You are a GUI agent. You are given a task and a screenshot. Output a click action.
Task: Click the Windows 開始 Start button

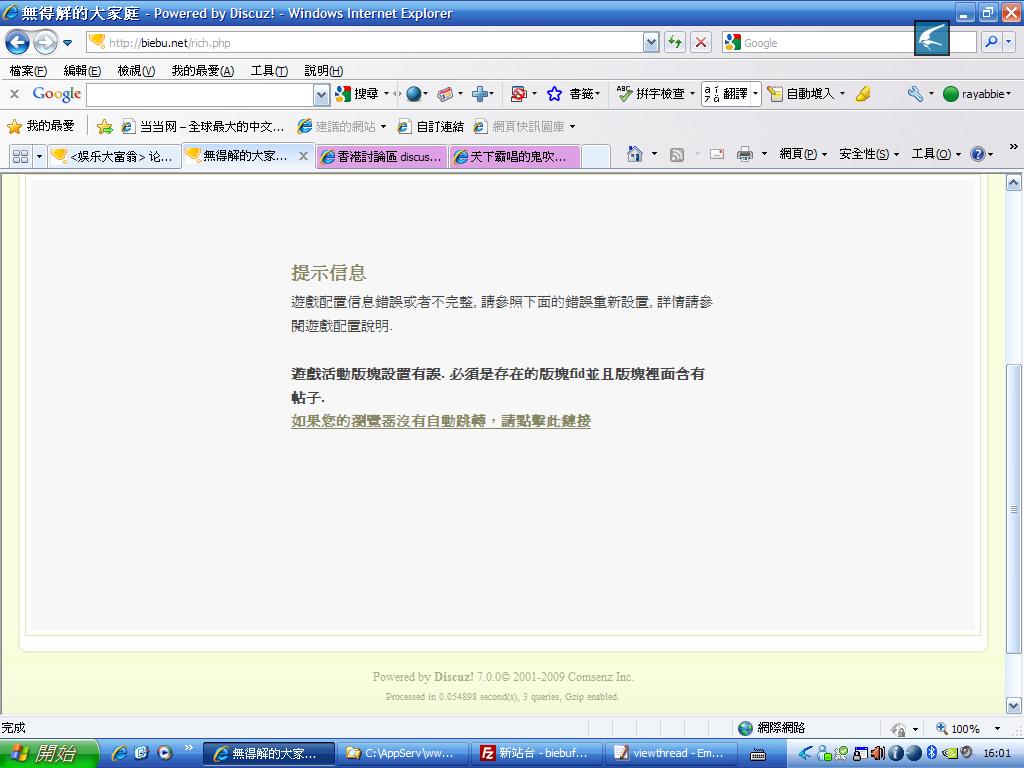pos(47,753)
